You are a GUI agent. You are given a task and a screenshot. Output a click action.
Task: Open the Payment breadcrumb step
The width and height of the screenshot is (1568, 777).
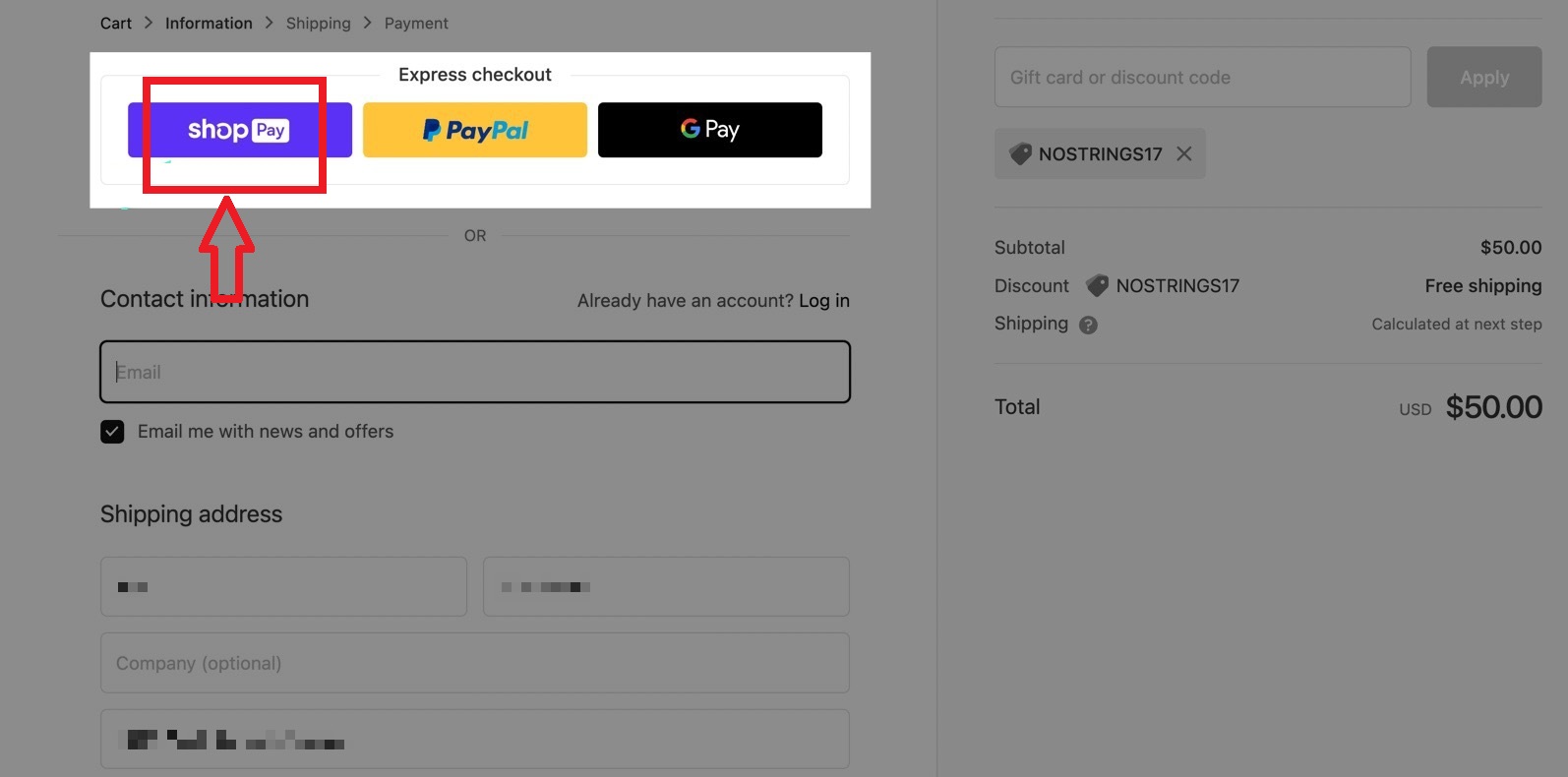pos(416,23)
